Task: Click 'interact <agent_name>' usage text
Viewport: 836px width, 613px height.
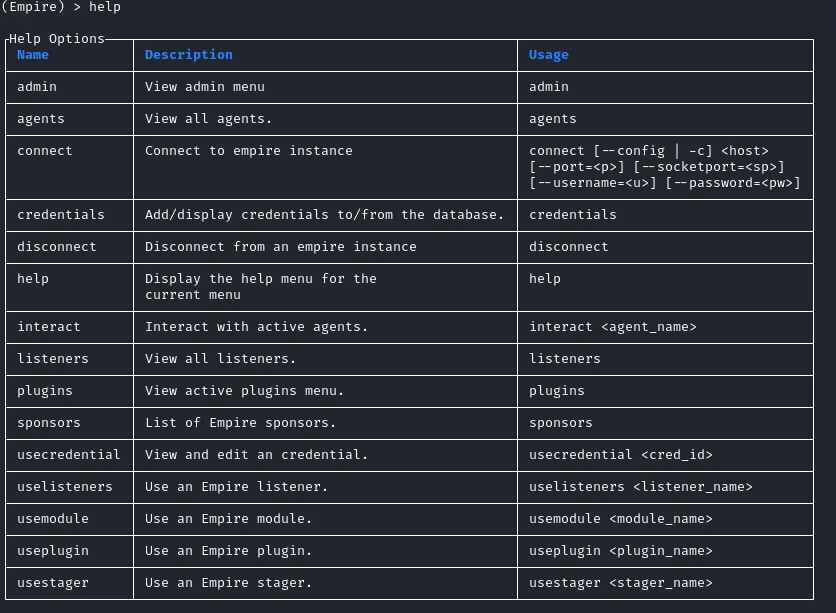Action: [613, 327]
